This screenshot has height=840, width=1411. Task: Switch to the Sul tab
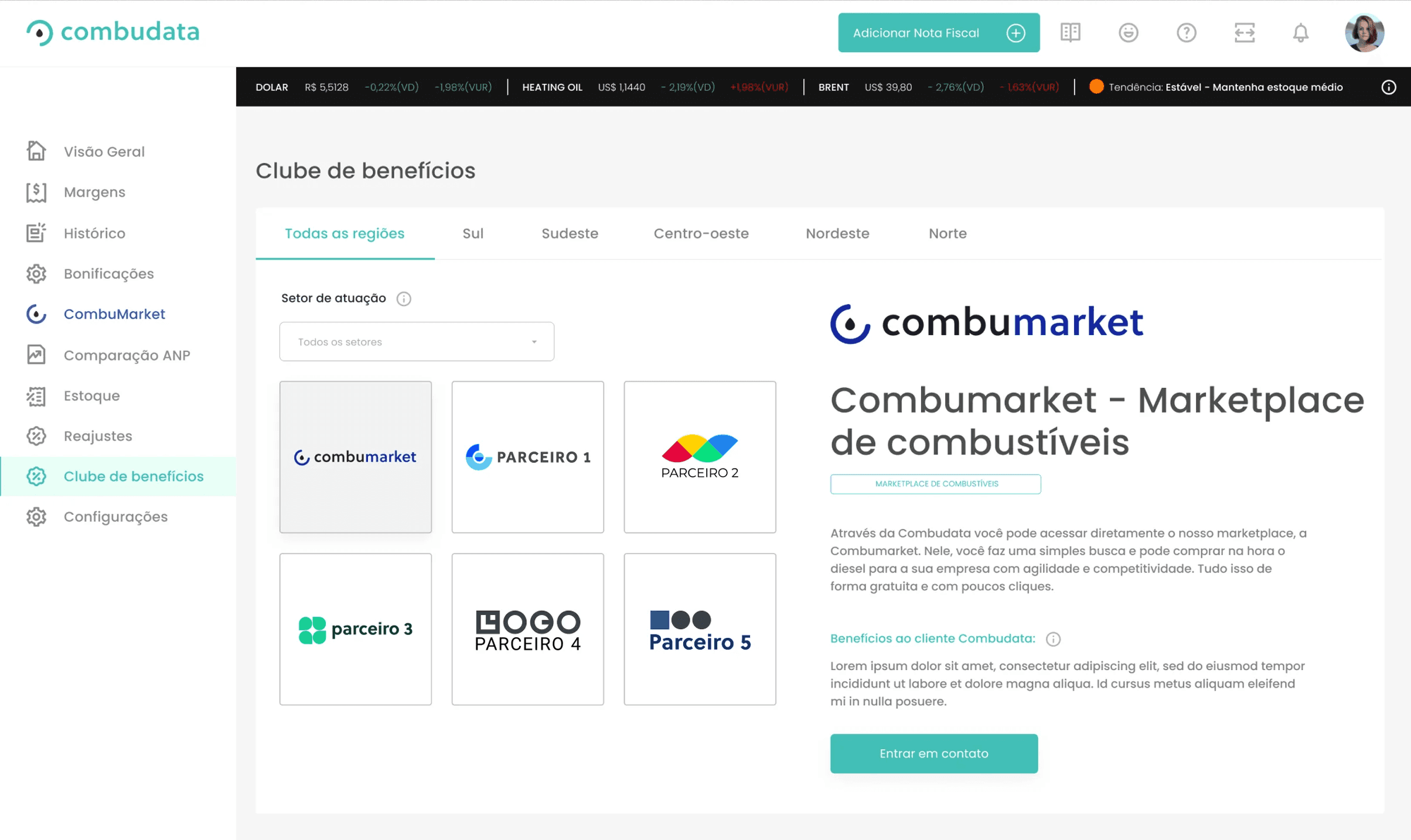coord(472,233)
